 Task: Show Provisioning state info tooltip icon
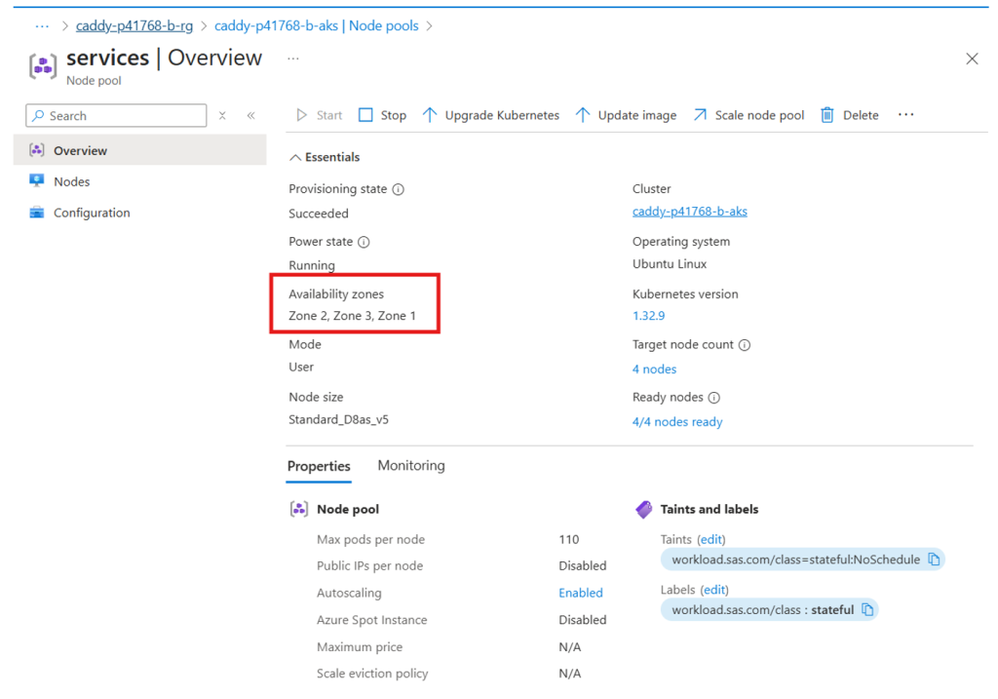(398, 189)
